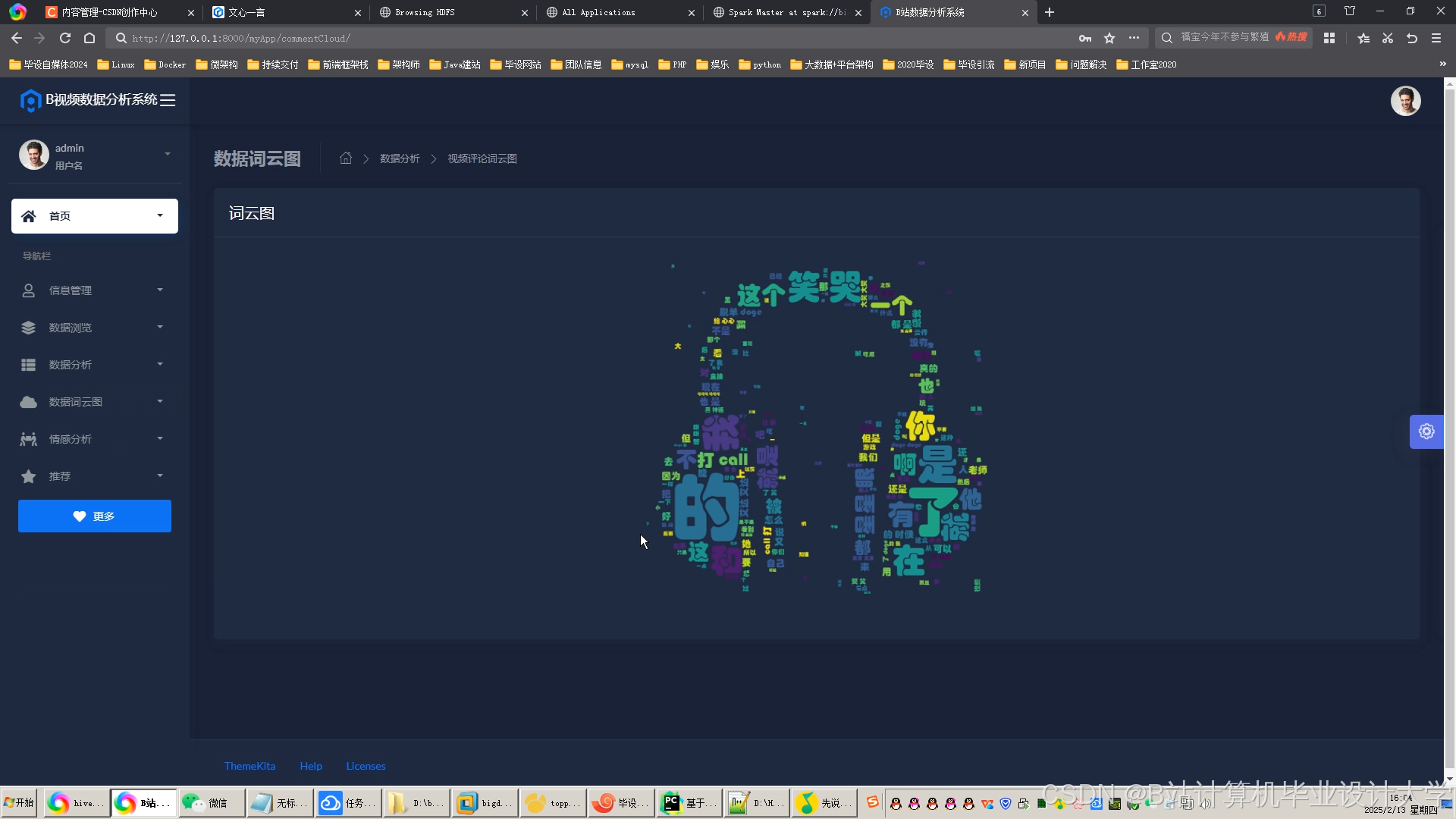Click the user avatar at top right

point(1404,101)
